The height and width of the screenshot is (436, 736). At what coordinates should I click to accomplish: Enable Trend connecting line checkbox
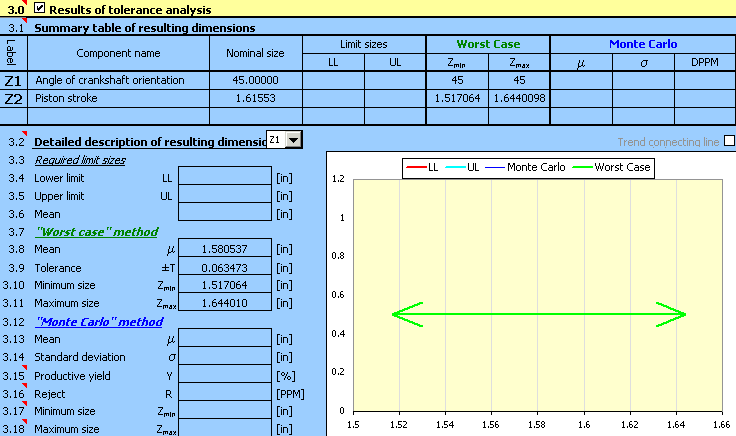[x=729, y=141]
